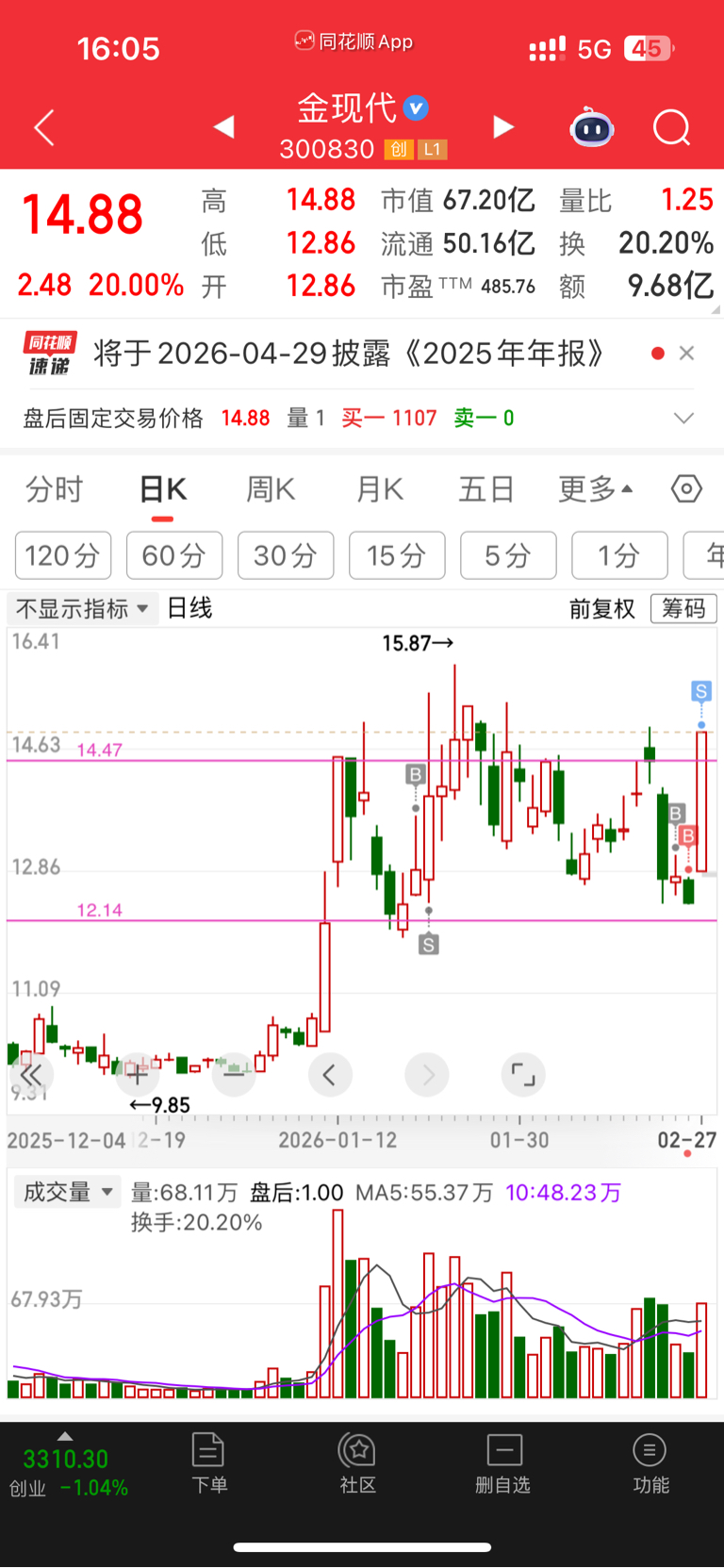Viewport: 724px width, 1568px height.
Task: Move chart right with chevron control
Action: pos(427,1074)
